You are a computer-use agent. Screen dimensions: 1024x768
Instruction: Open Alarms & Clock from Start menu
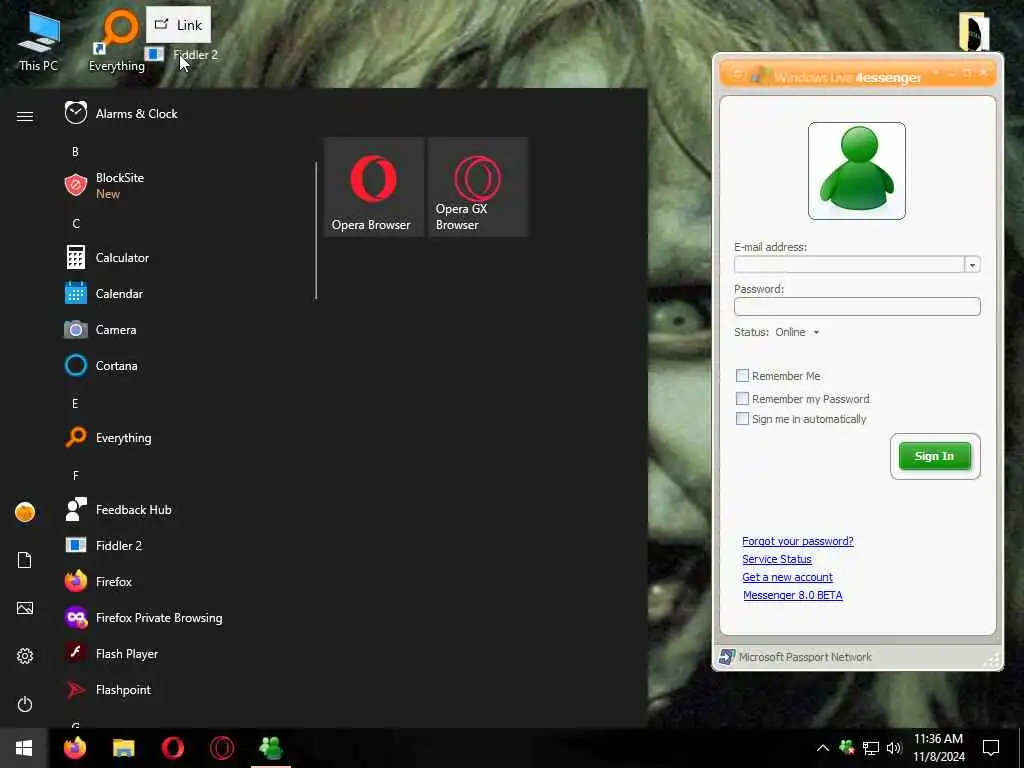click(121, 114)
